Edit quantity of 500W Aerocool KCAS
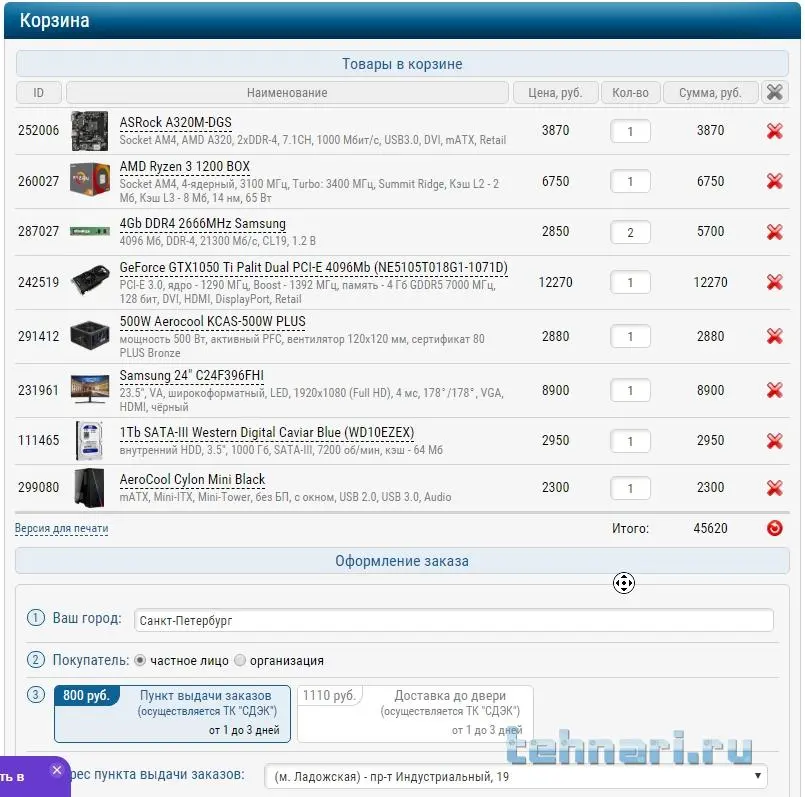 pos(630,336)
